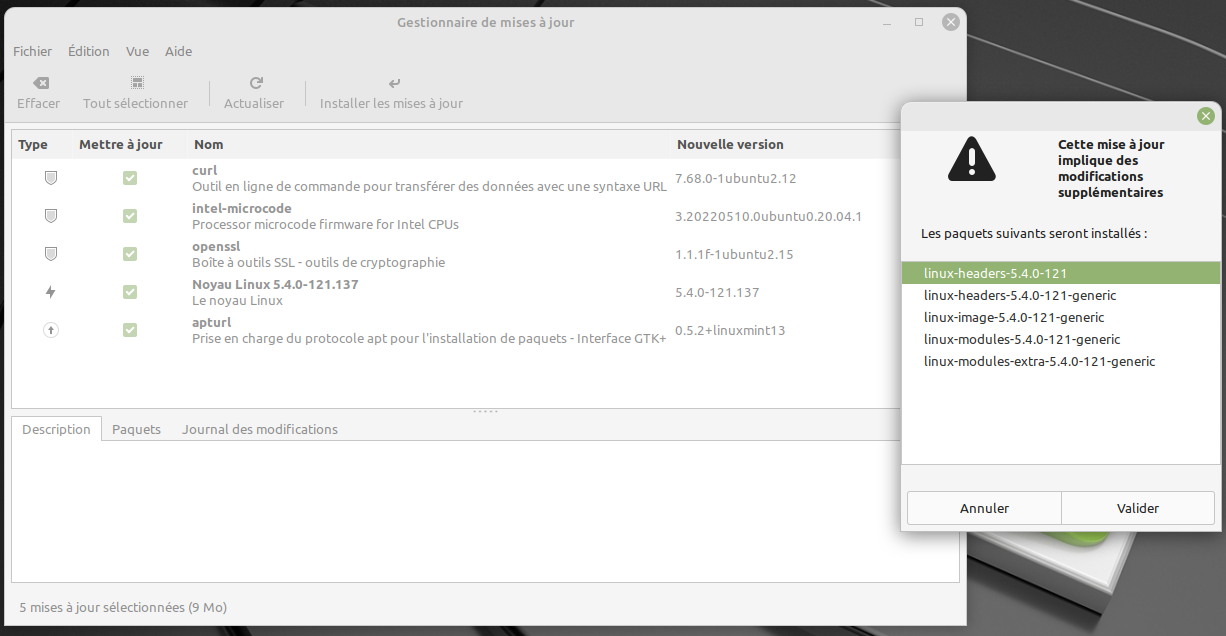
Task: Click Installer les mises à jour icon
Action: [394, 83]
